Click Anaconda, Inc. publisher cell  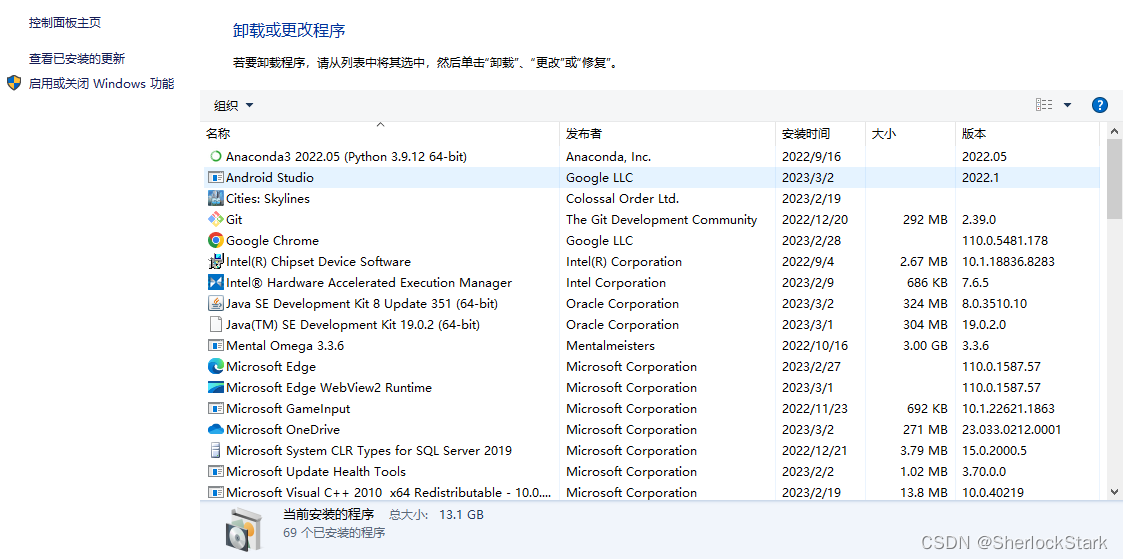pyautogui.click(x=608, y=156)
